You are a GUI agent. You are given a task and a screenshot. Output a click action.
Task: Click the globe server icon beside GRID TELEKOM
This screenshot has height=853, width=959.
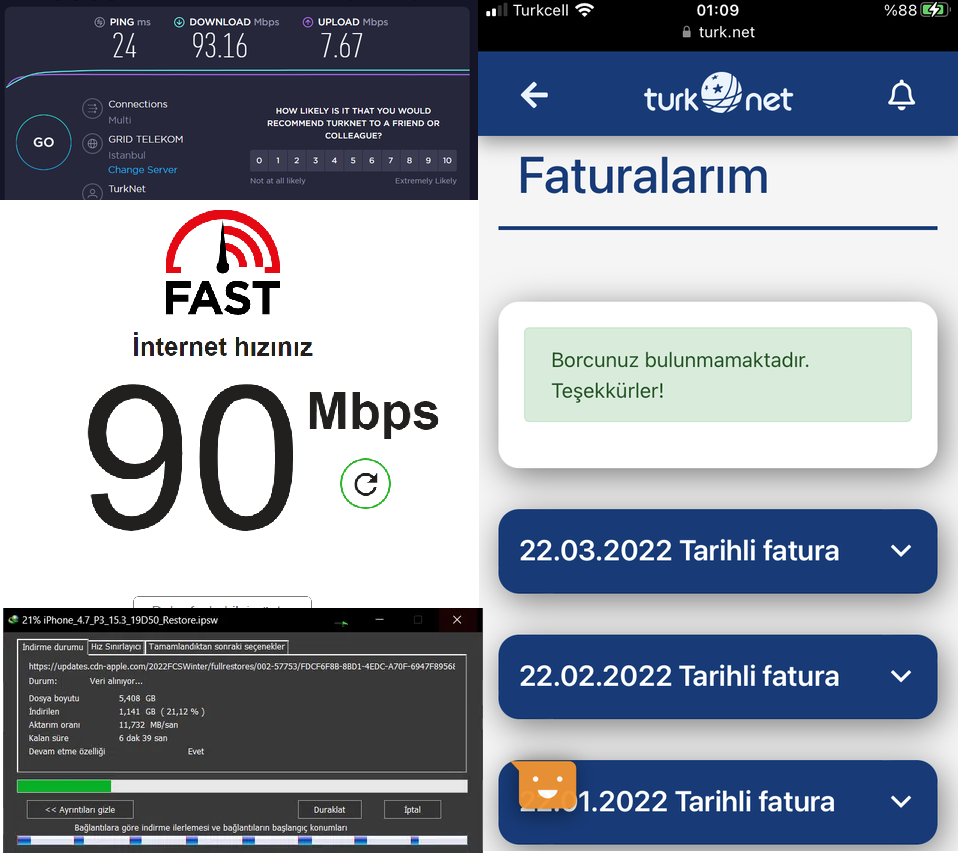pyautogui.click(x=92, y=144)
